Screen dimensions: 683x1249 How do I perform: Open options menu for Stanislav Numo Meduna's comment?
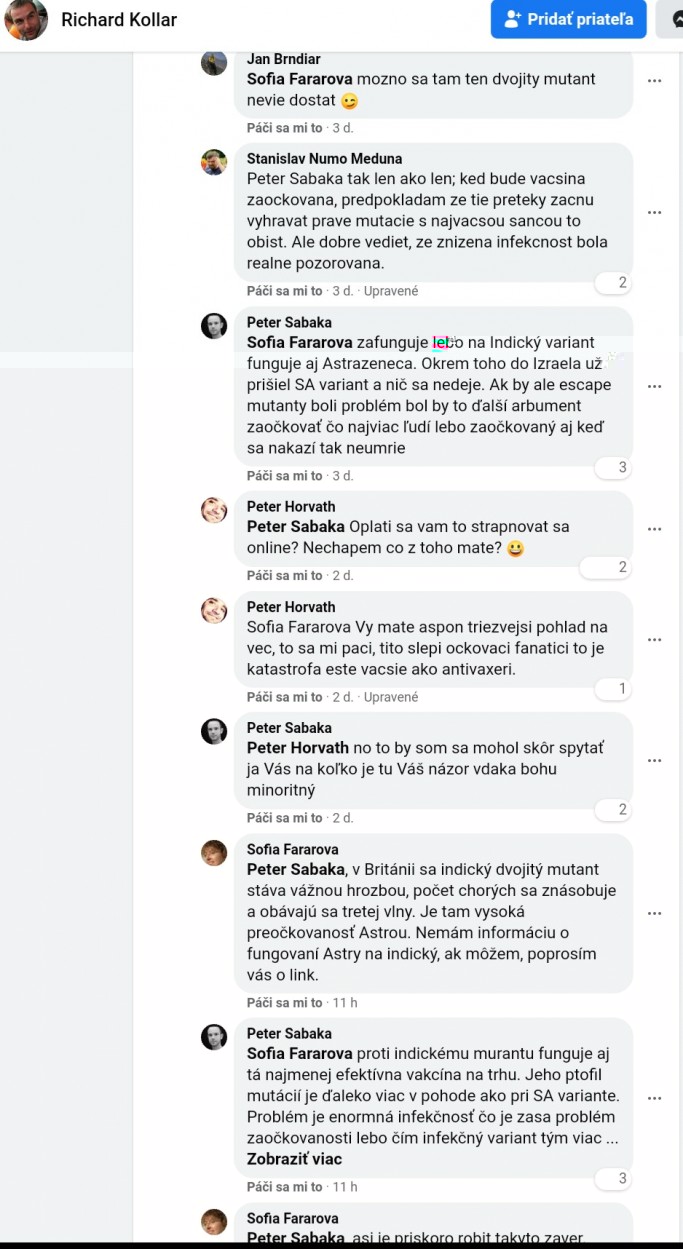654,212
